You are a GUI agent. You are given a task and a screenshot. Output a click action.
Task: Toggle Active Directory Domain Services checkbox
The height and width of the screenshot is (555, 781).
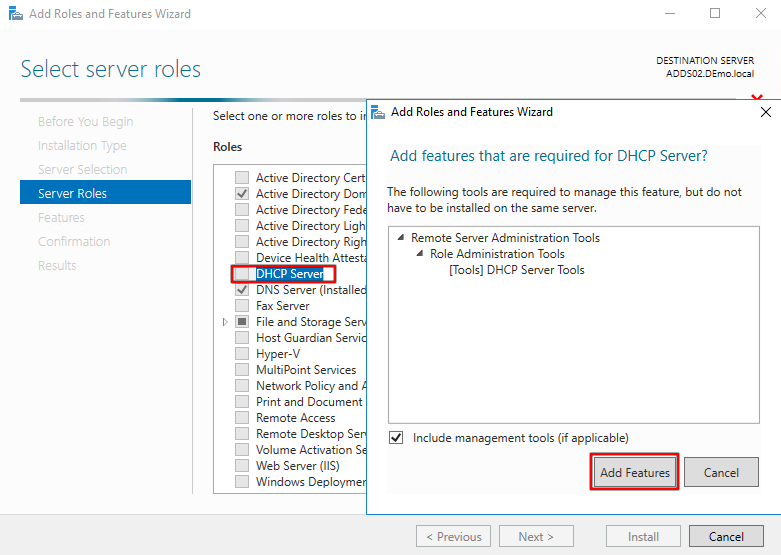tap(242, 193)
